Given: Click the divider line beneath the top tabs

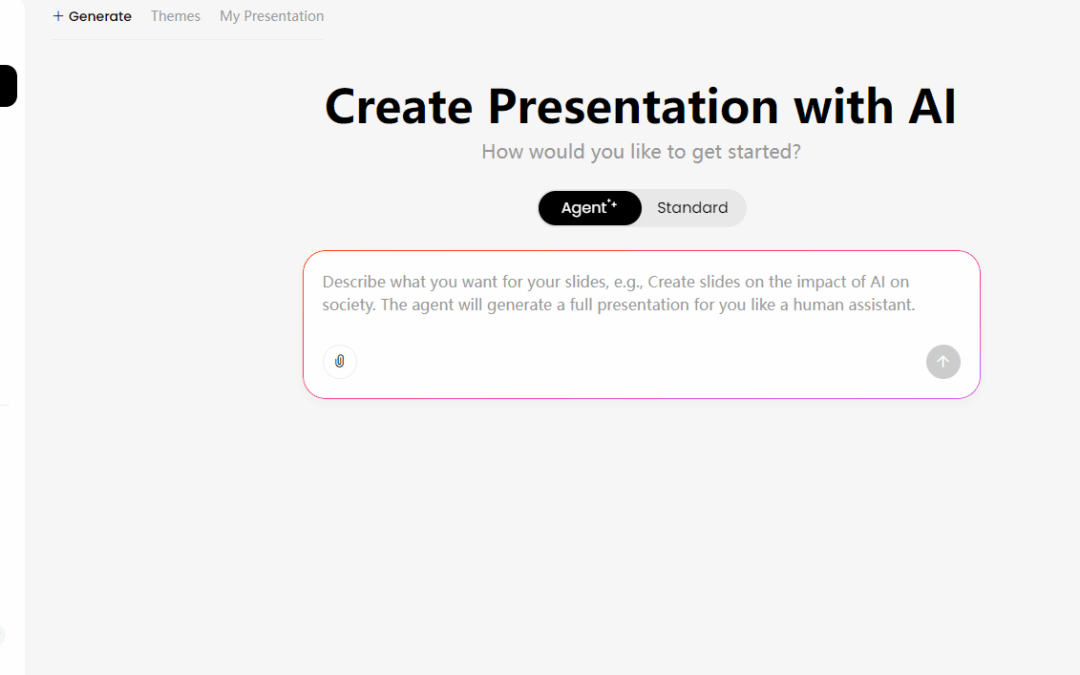Looking at the screenshot, I should [x=188, y=39].
